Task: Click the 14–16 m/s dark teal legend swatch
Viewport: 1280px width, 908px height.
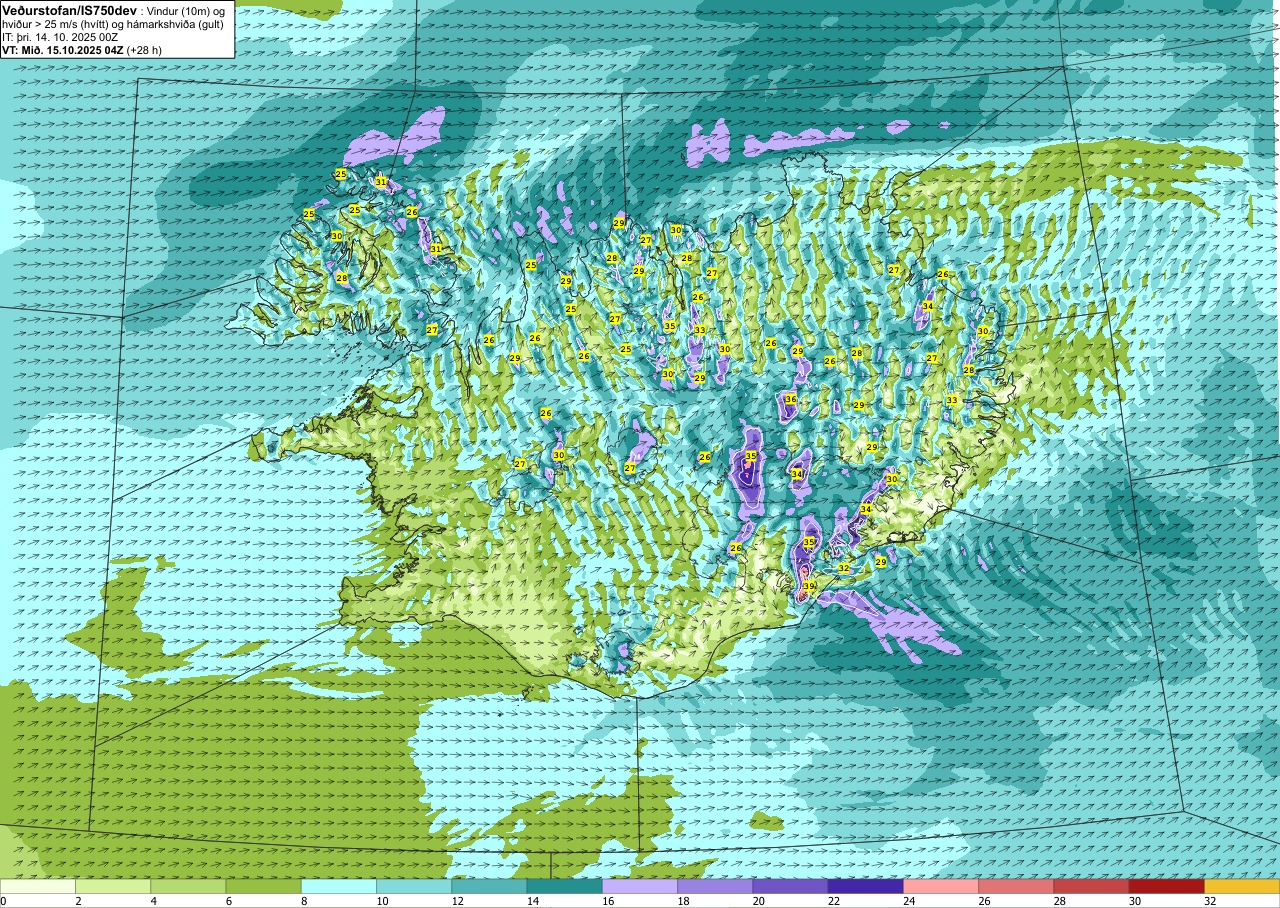Action: click(564, 886)
